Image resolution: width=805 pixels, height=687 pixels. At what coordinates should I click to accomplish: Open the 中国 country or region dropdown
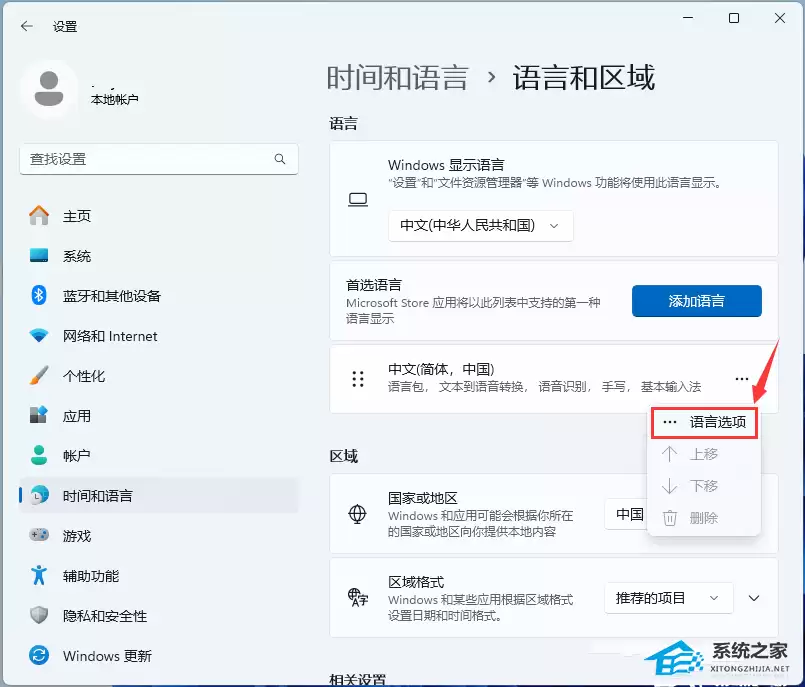click(626, 514)
